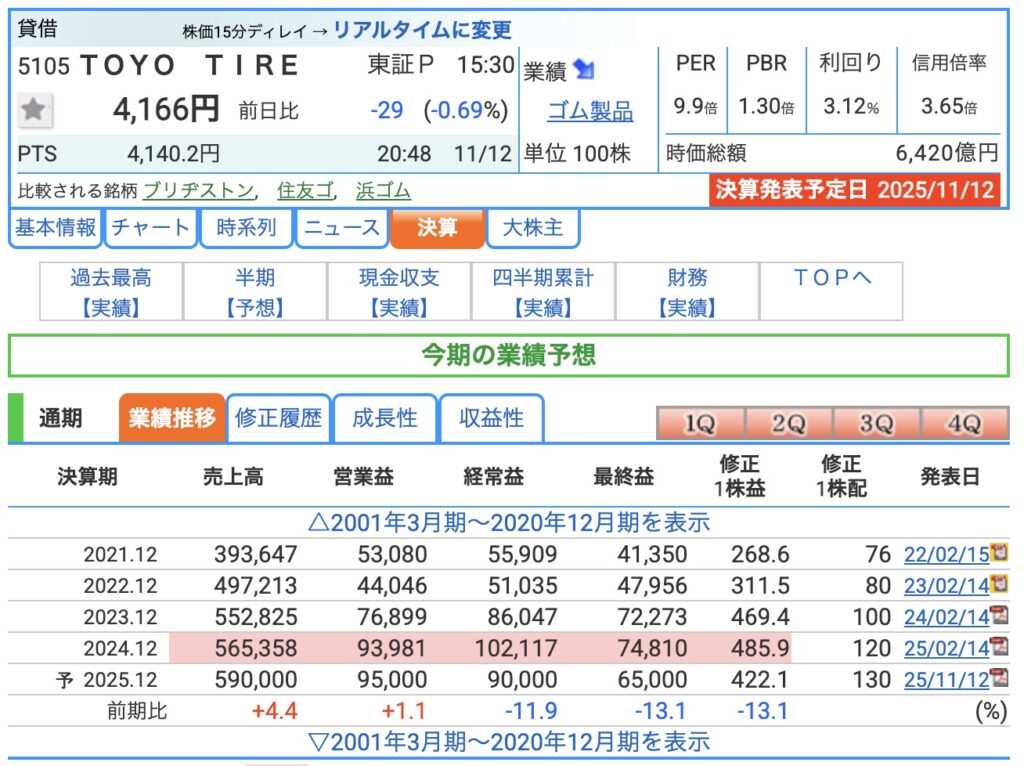1024x766 pixels.
Task: Switch to 修正履歴 tab
Action: pos(278,418)
